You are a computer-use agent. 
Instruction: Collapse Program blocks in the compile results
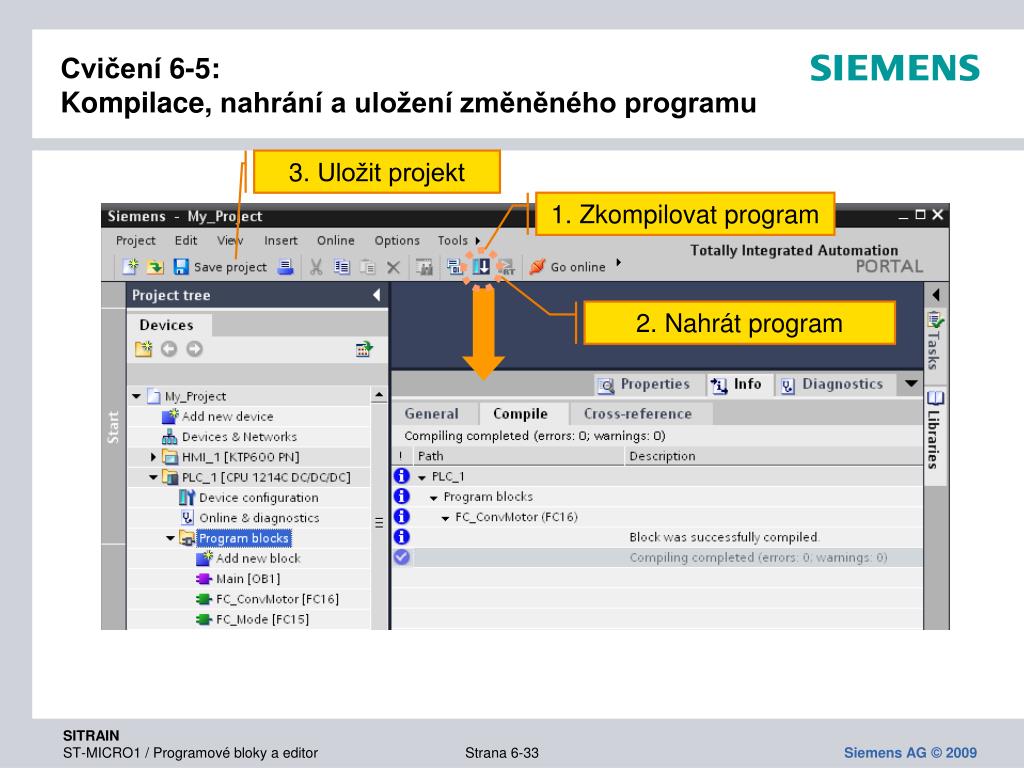(433, 498)
